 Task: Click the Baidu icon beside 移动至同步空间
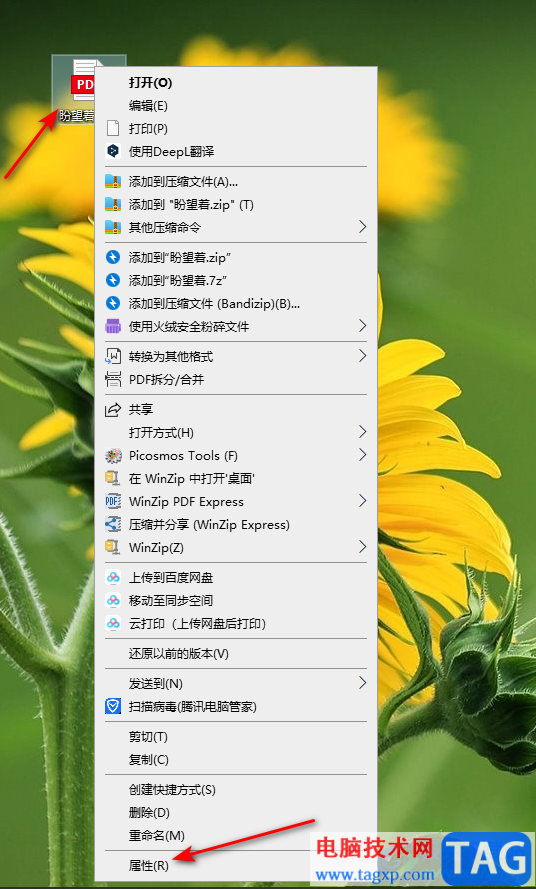pyautogui.click(x=113, y=600)
